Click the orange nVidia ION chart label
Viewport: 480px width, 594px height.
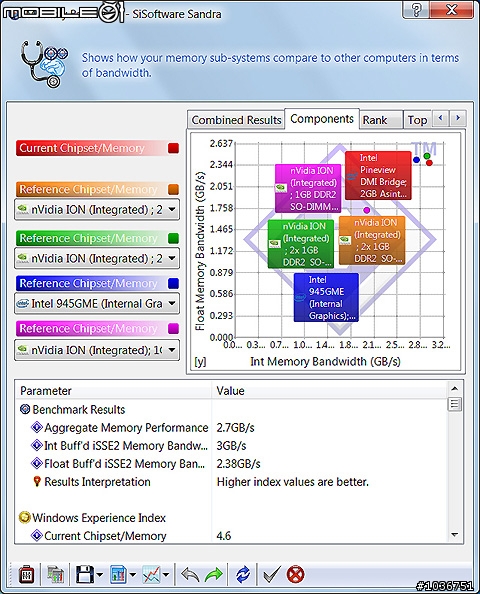pos(372,241)
